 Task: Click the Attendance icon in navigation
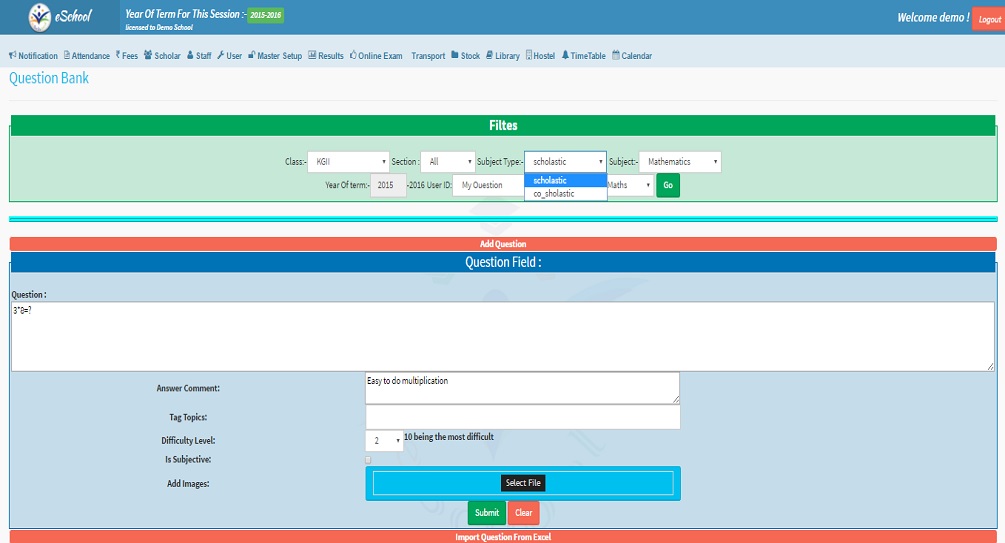pos(67,56)
